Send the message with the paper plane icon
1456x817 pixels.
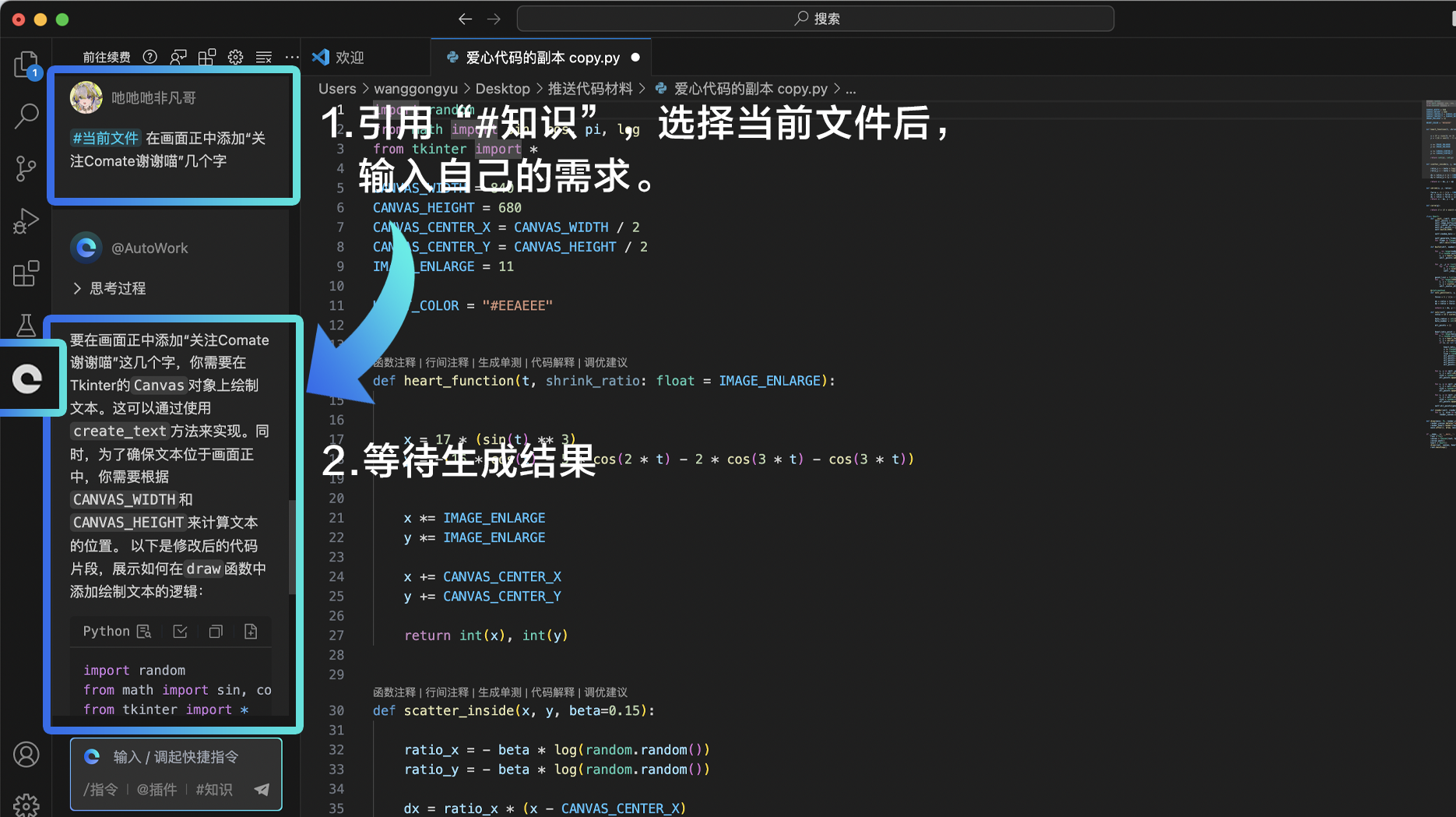click(x=262, y=790)
